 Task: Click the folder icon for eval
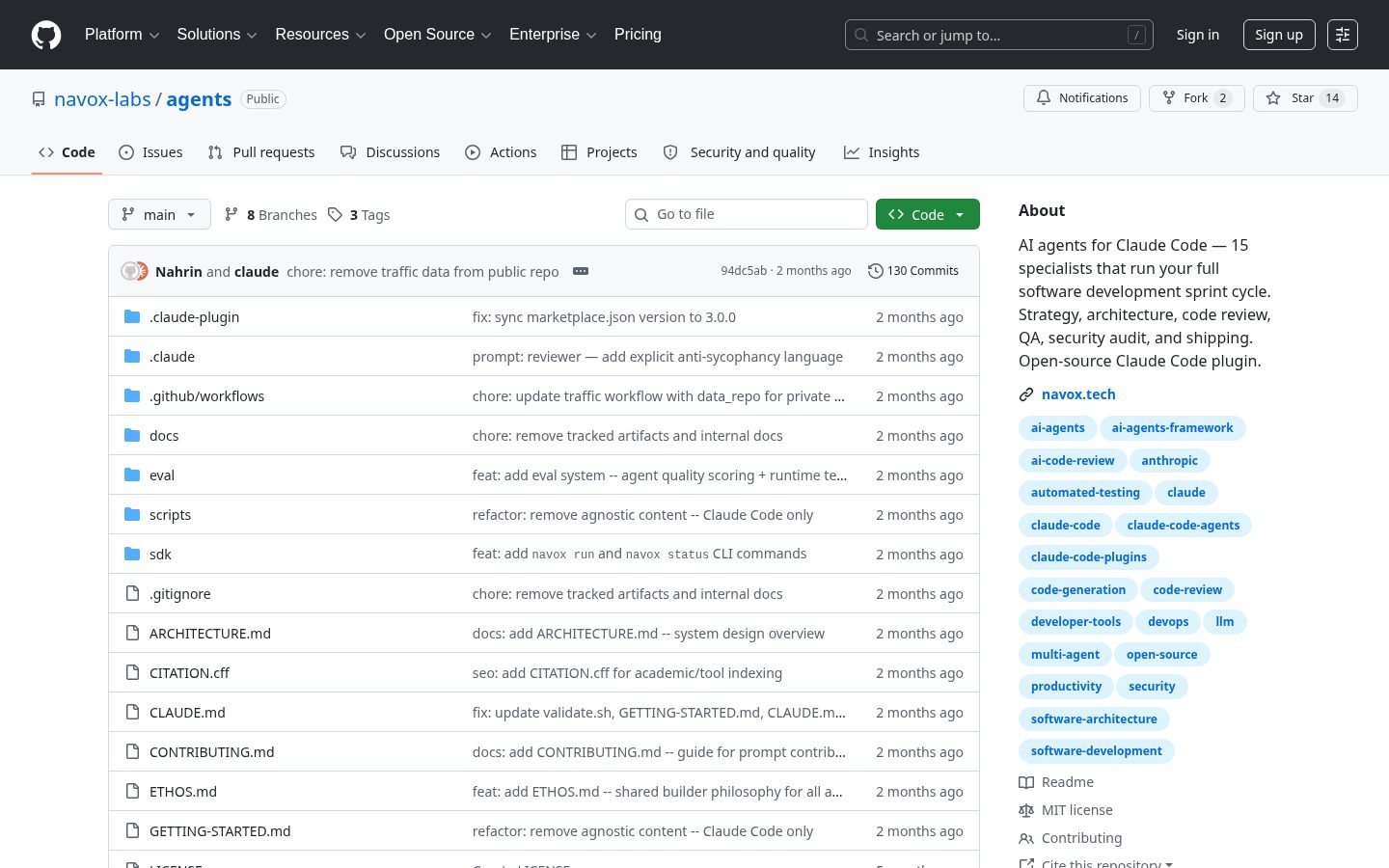coord(132,475)
